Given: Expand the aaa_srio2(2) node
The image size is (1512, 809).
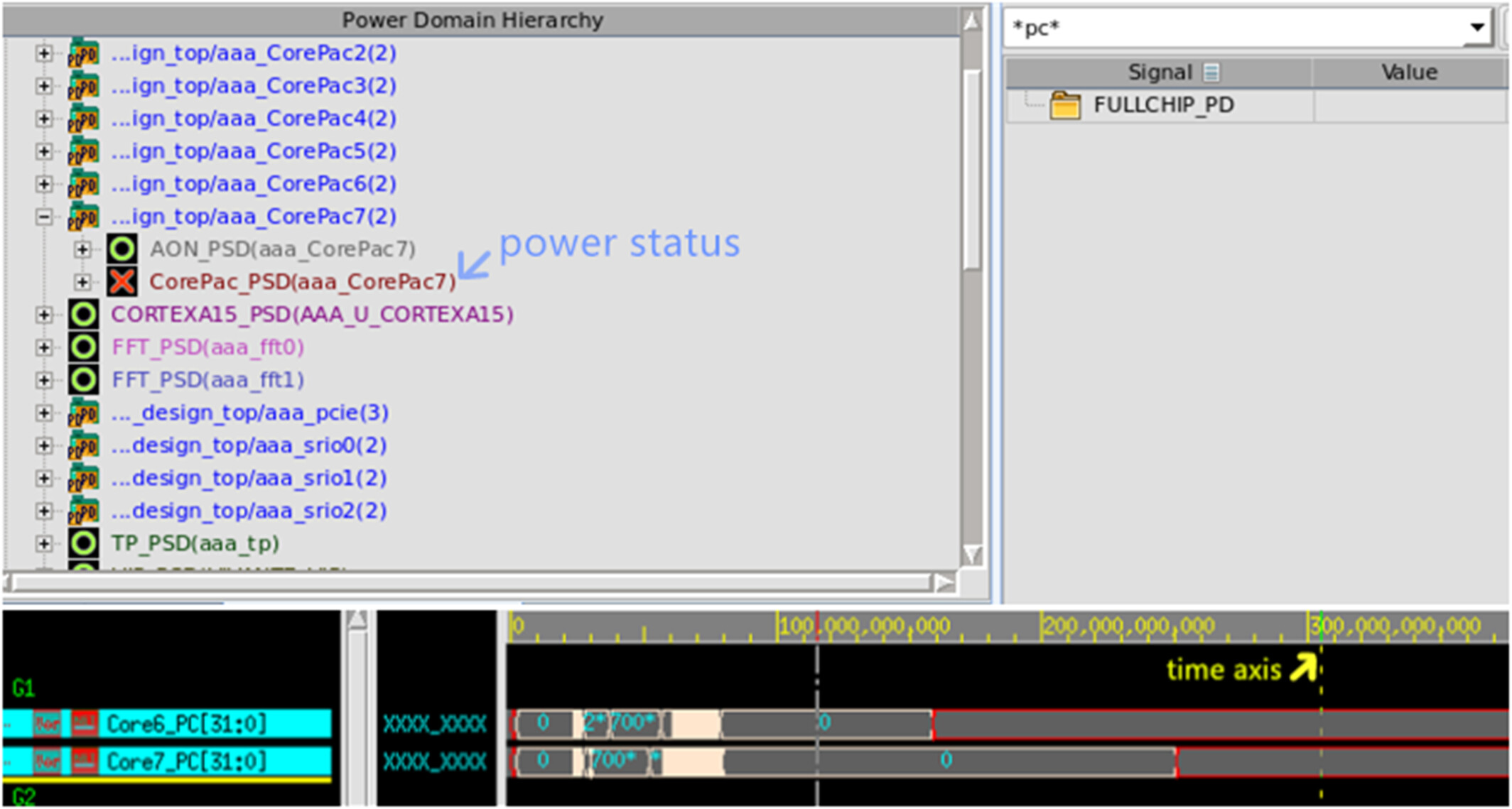Looking at the screenshot, I should [44, 511].
